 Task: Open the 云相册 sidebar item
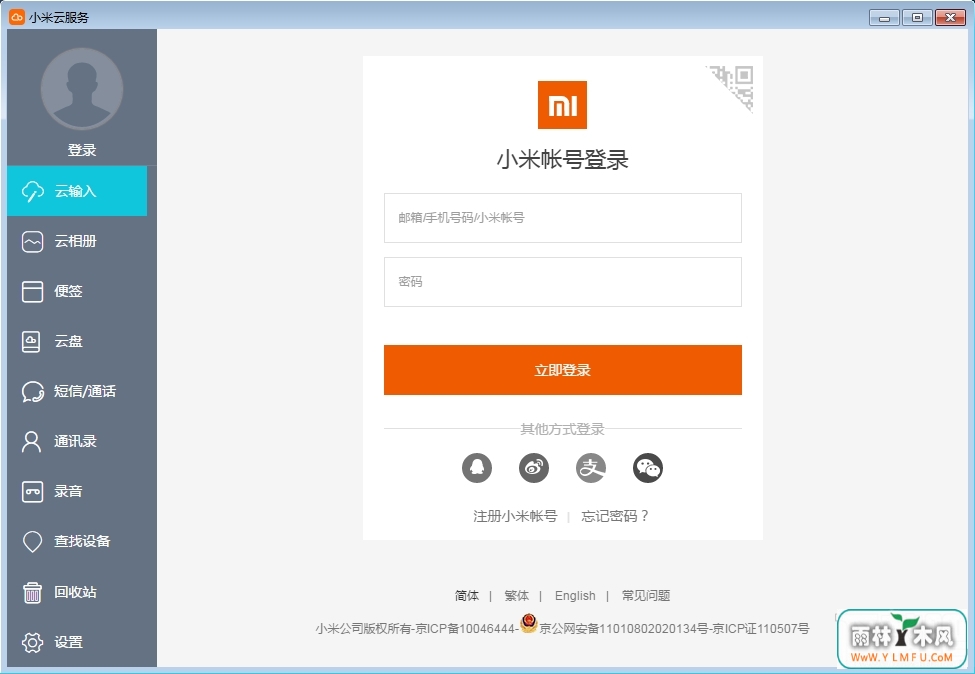tap(77, 241)
